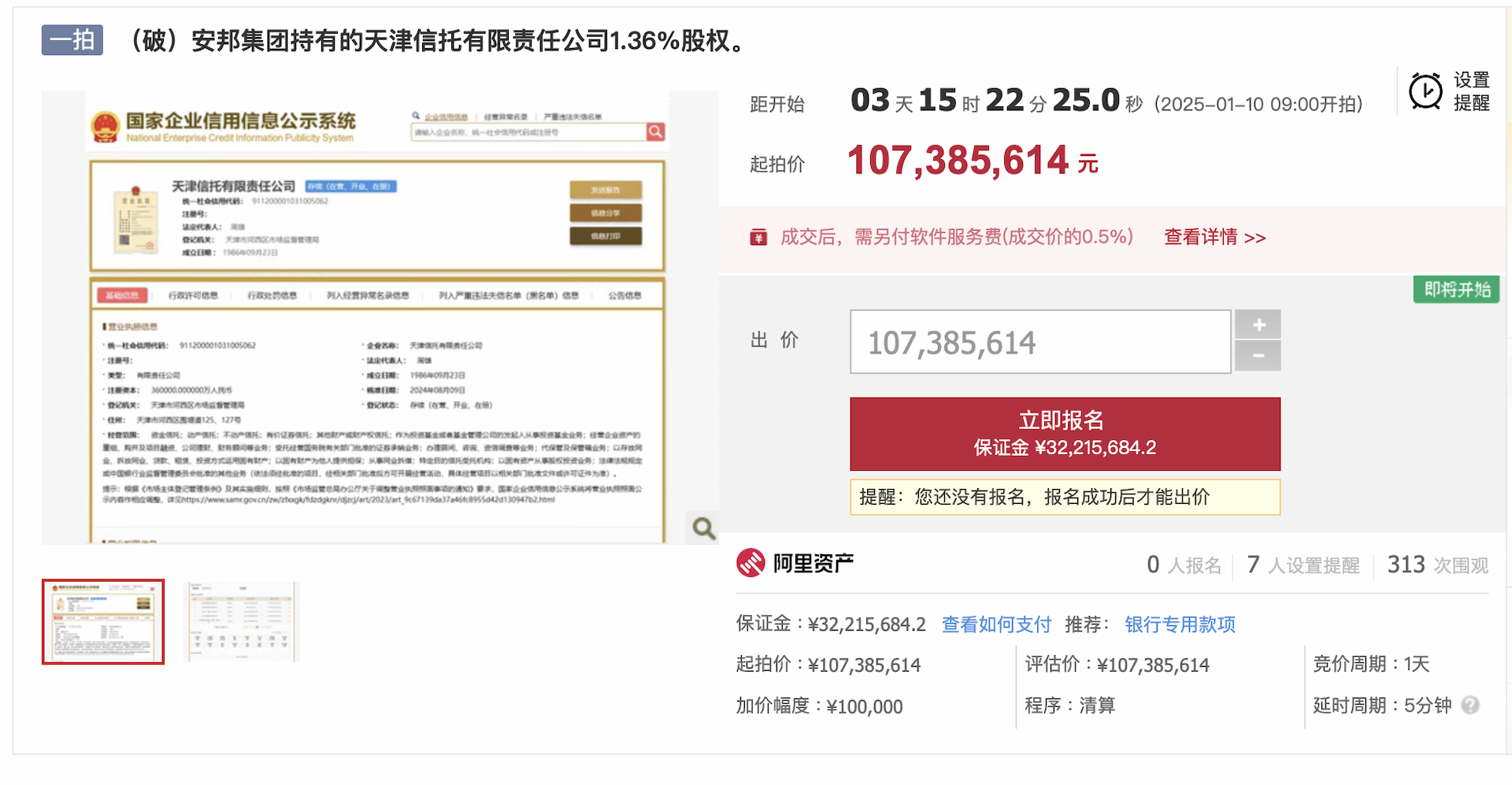Click the search icon in credit system image
The width and height of the screenshot is (1512, 785).
click(x=655, y=132)
